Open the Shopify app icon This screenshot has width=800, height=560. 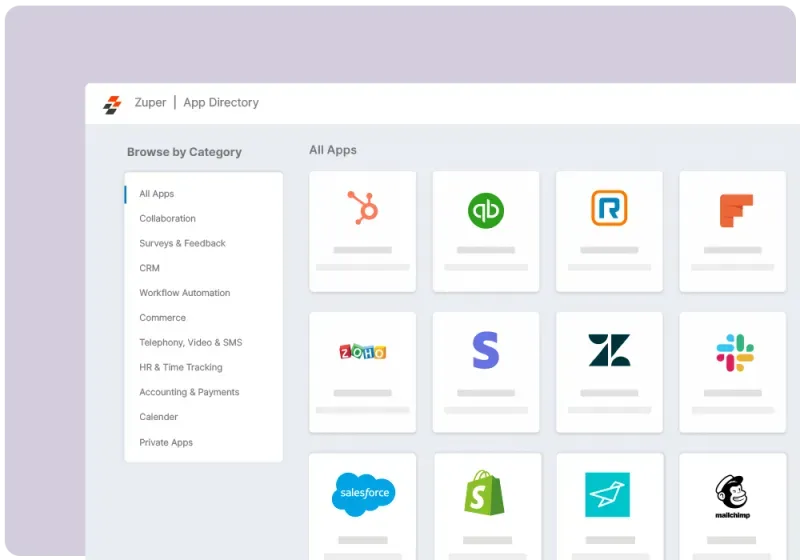(x=485, y=494)
